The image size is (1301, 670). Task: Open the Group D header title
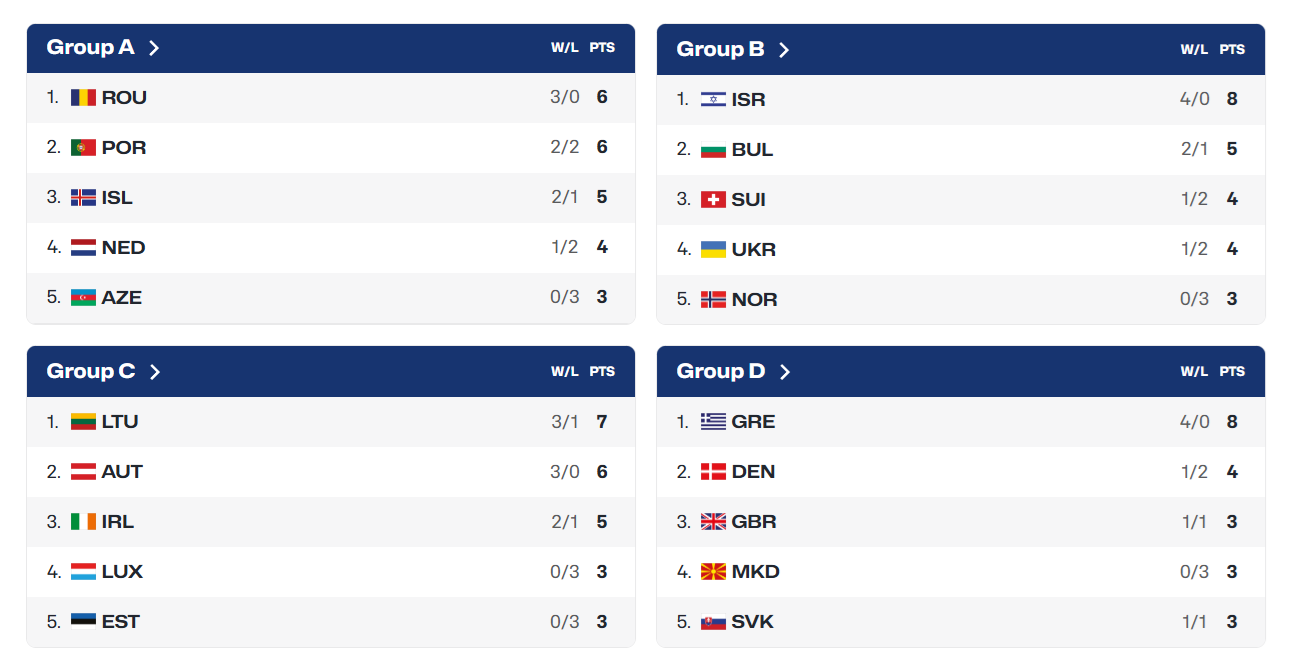point(721,372)
